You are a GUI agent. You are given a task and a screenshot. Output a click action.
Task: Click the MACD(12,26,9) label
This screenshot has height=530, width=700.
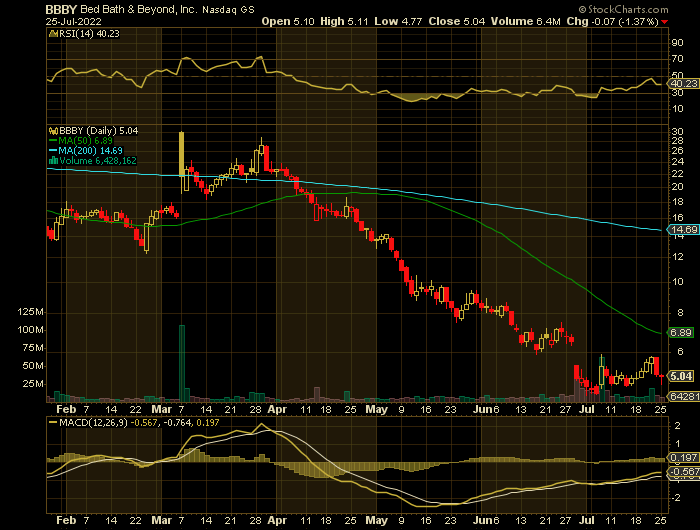pyautogui.click(x=93, y=422)
